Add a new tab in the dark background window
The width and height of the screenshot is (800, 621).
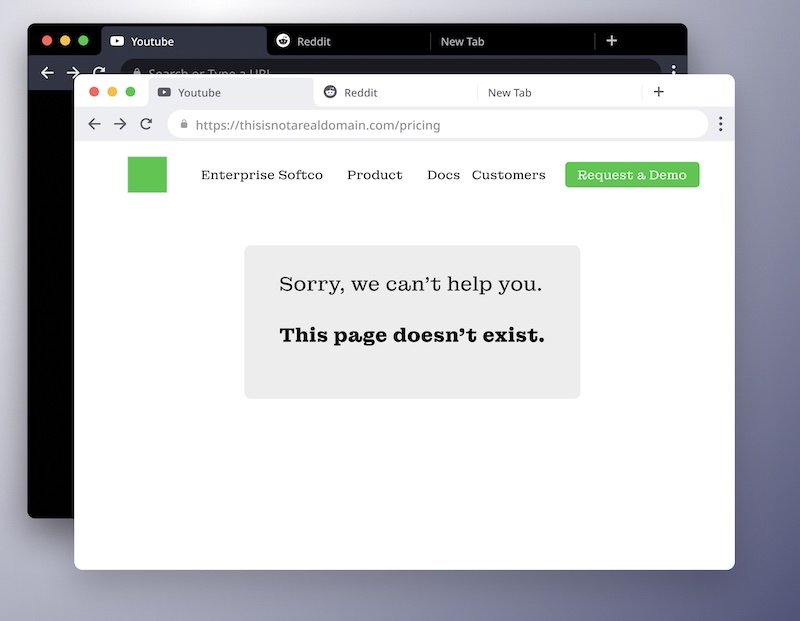611,41
